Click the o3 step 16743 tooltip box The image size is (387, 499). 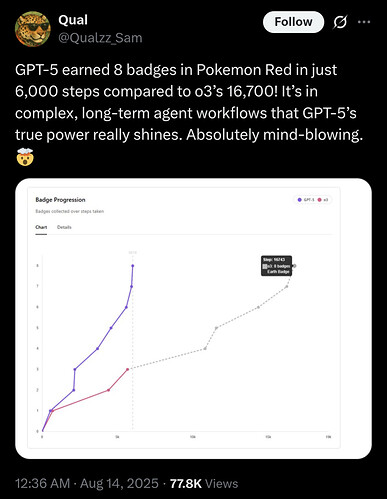pyautogui.click(x=276, y=265)
